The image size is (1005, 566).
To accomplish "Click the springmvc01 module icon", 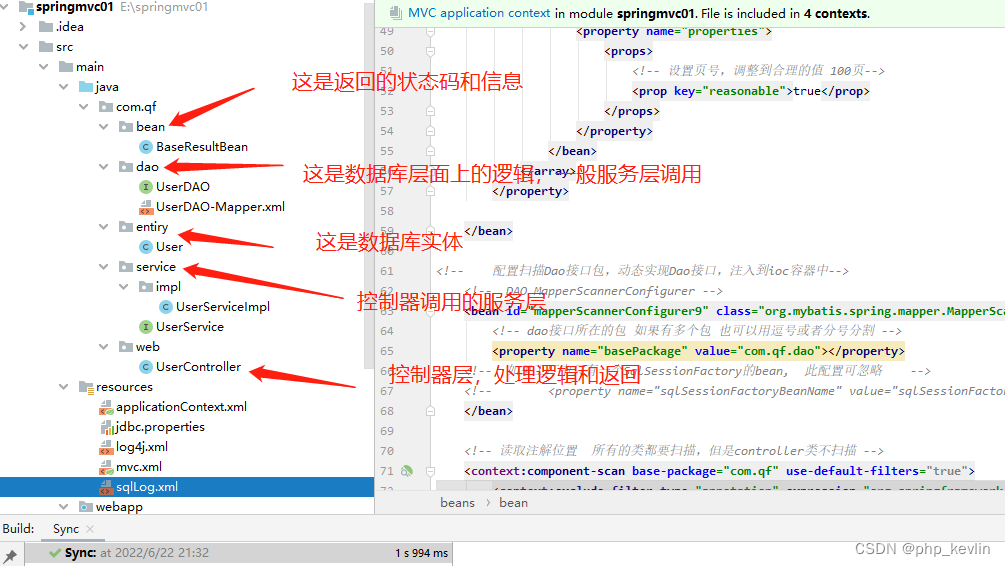I will point(26,8).
